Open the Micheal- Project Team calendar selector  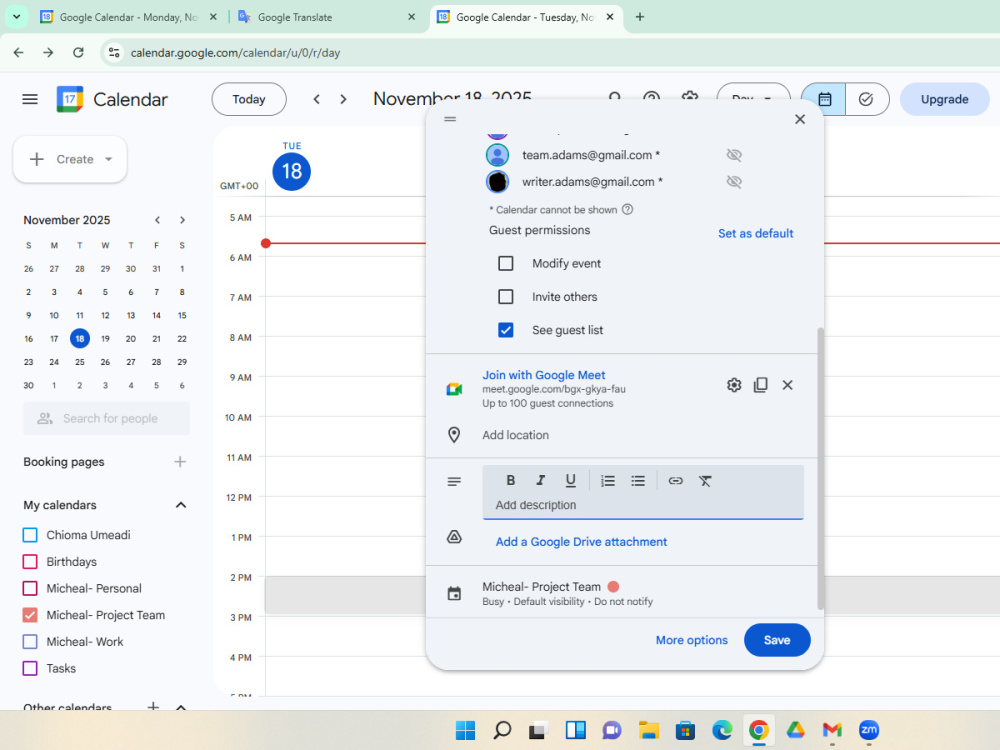point(541,587)
